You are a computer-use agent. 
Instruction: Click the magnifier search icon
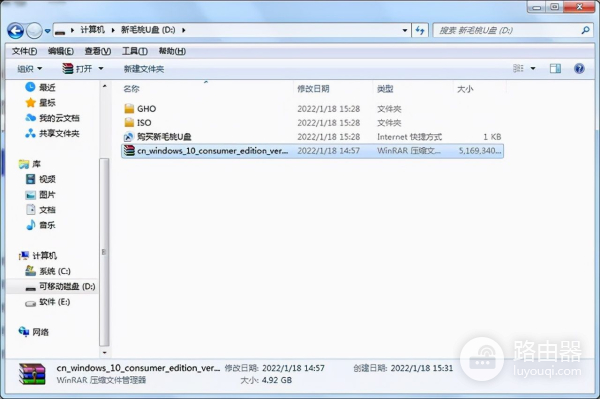tap(585, 30)
